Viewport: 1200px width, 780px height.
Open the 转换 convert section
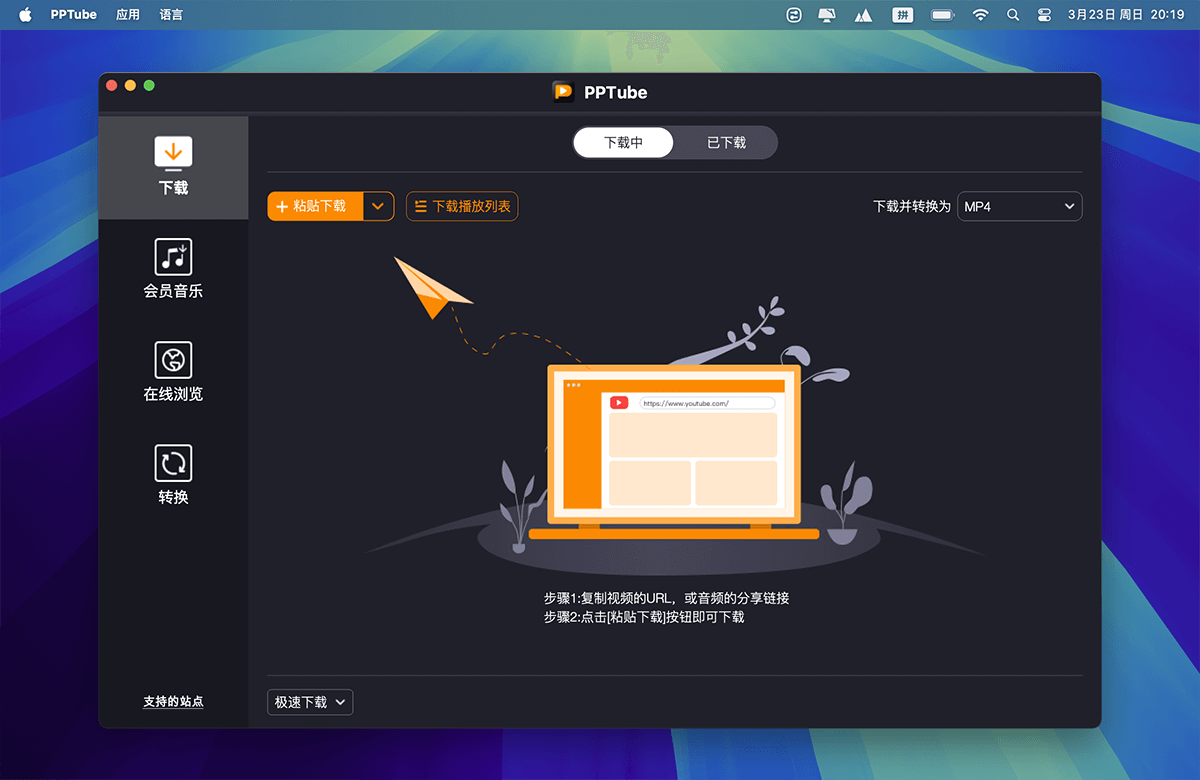[x=173, y=476]
